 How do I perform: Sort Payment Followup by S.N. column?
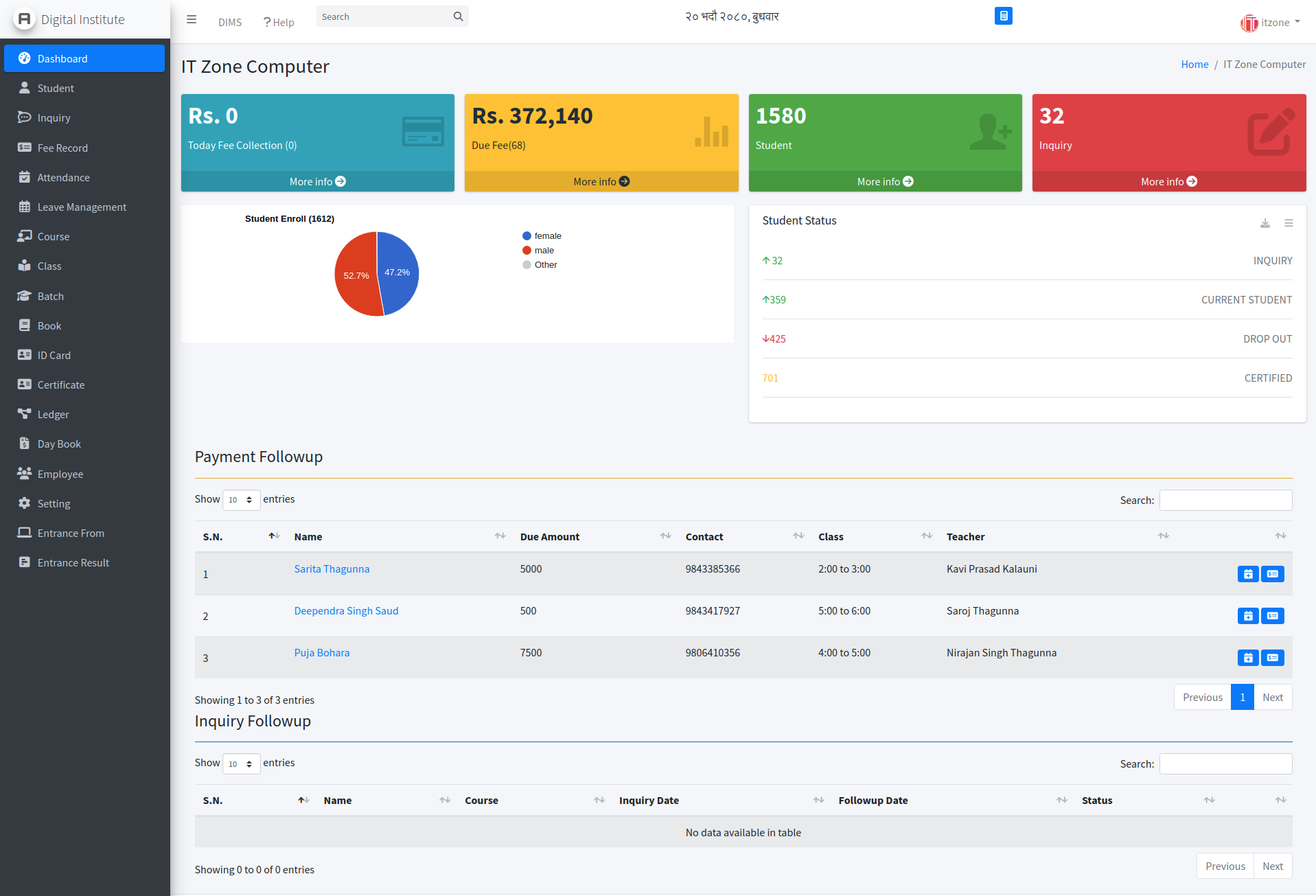click(x=274, y=536)
